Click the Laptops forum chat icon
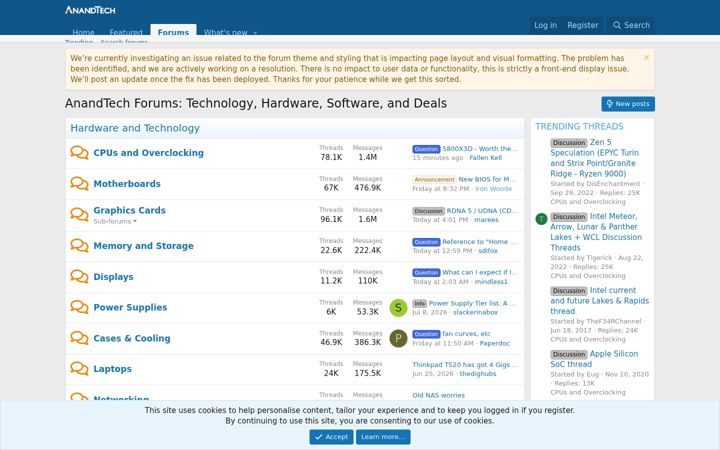Image resolution: width=720 pixels, height=450 pixels. tap(79, 368)
